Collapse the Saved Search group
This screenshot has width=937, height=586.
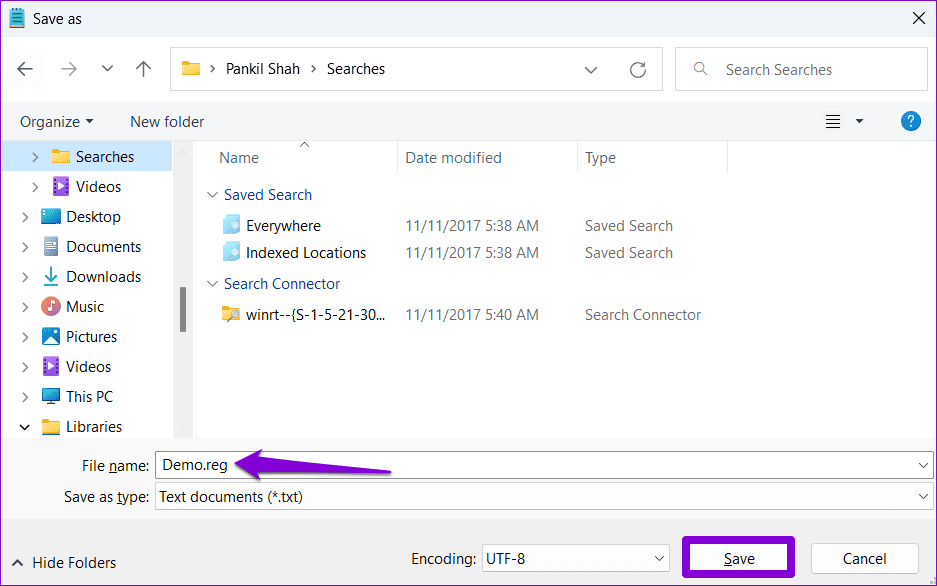pos(212,195)
